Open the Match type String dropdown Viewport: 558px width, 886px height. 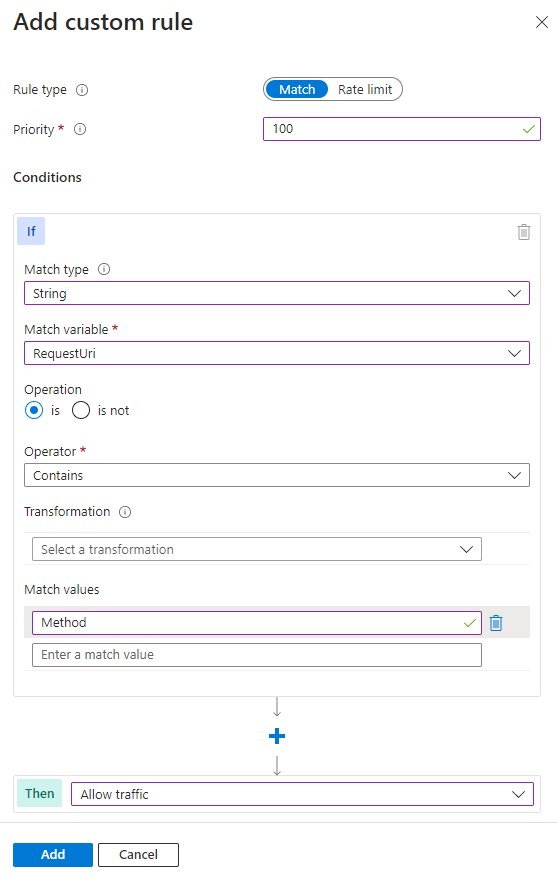(277, 293)
